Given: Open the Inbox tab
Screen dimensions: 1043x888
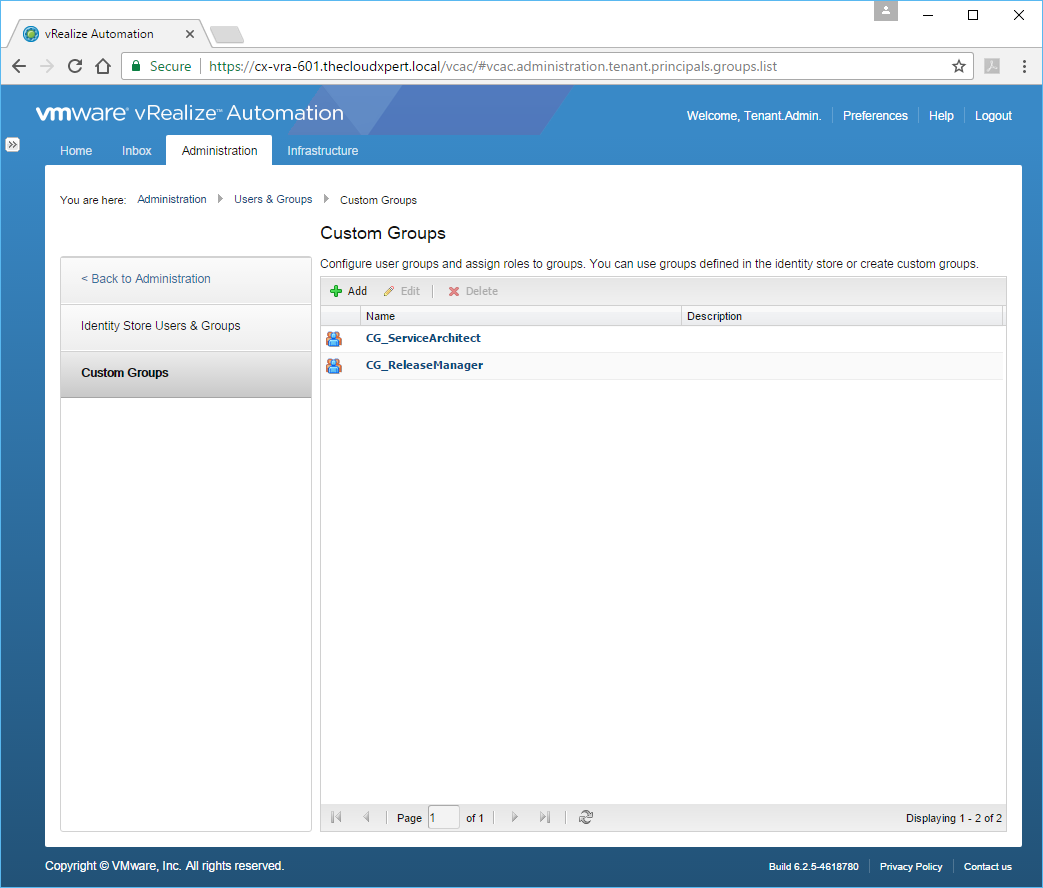Looking at the screenshot, I should pyautogui.click(x=137, y=151).
